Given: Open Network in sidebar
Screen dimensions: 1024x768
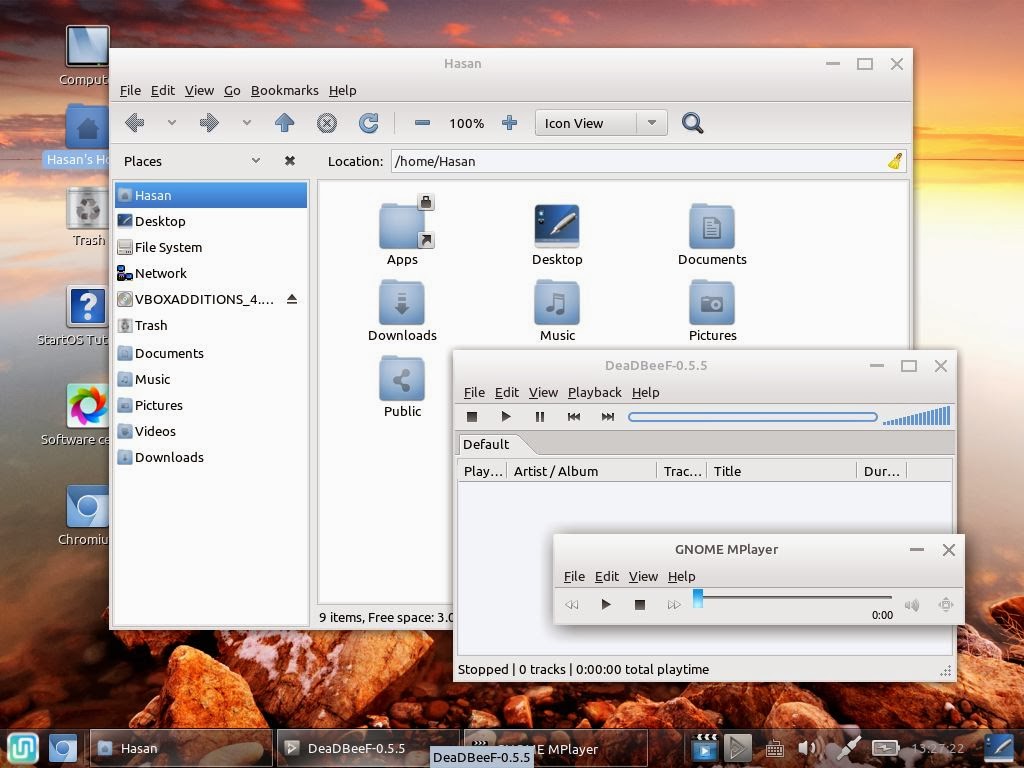Looking at the screenshot, I should pyautogui.click(x=211, y=274).
